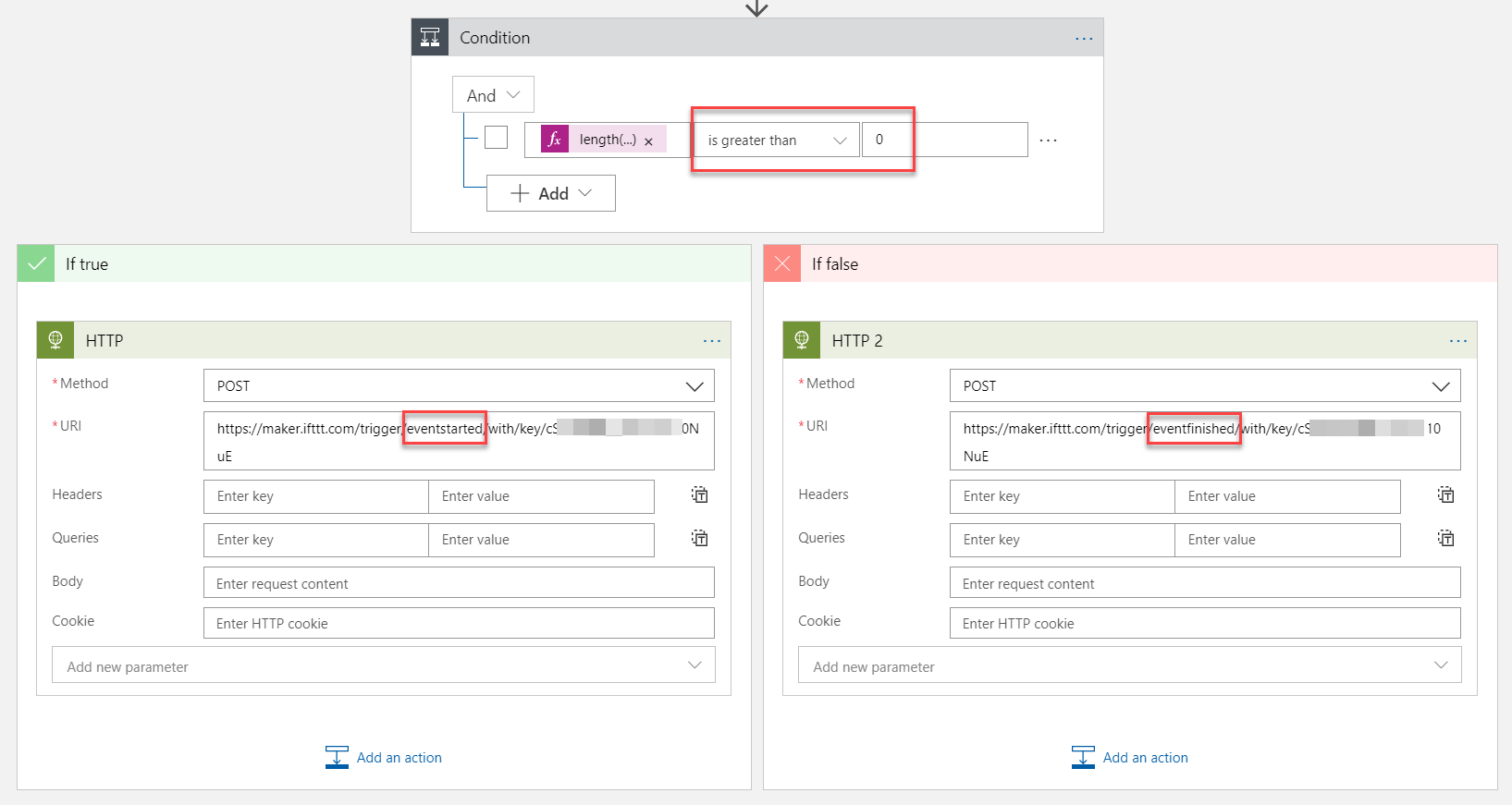The width and height of the screenshot is (1512, 805).
Task: Select the If false branch header
Action: coord(1130,264)
